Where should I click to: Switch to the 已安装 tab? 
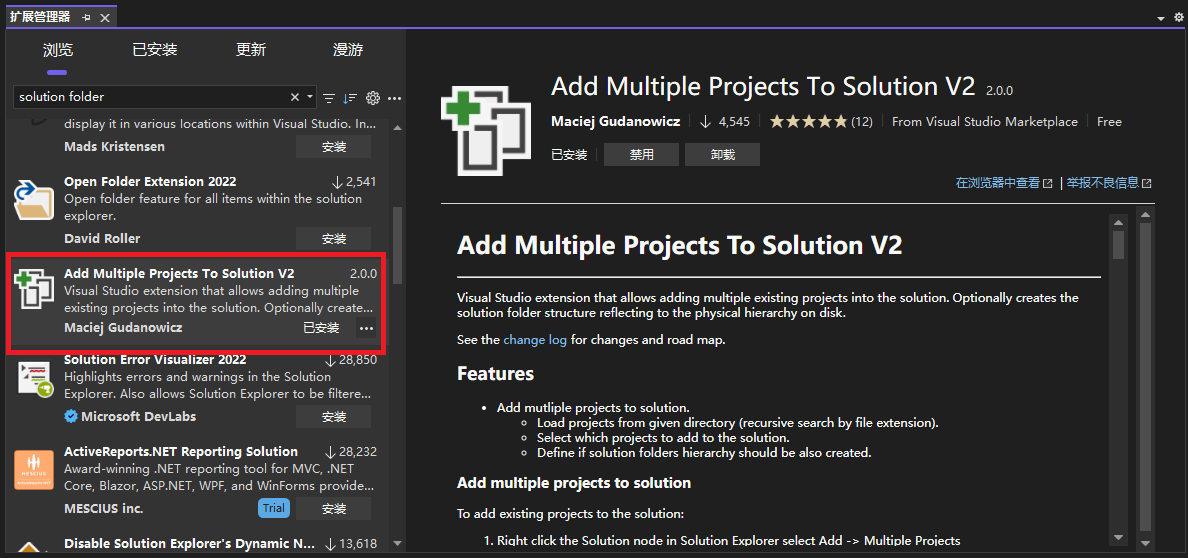(155, 50)
